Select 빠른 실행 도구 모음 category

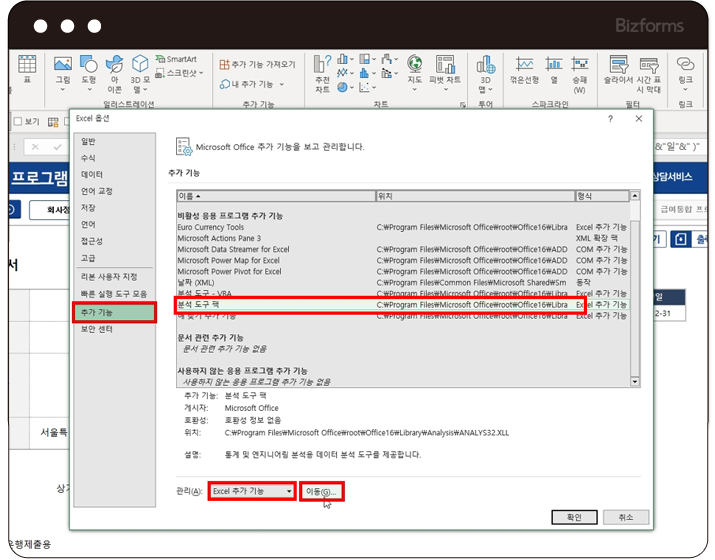pyautogui.click(x=114, y=294)
